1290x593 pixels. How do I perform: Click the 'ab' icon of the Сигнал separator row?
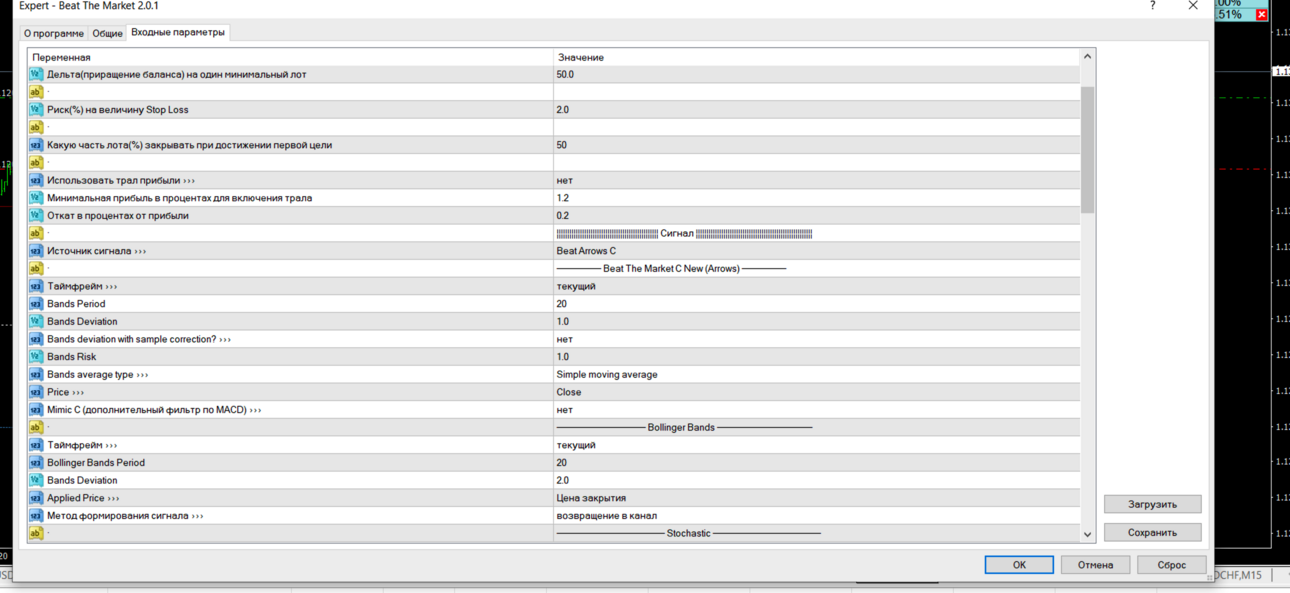click(x=36, y=233)
